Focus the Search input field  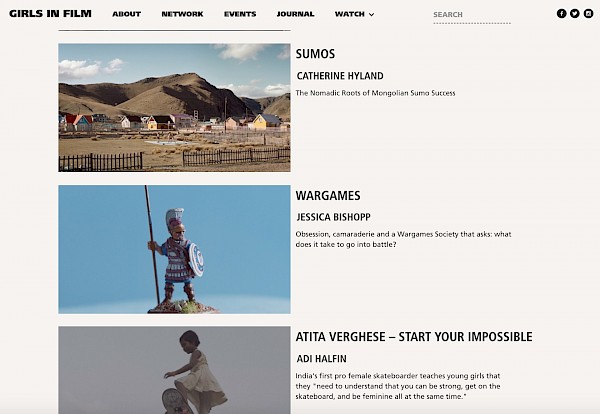[x=472, y=15]
